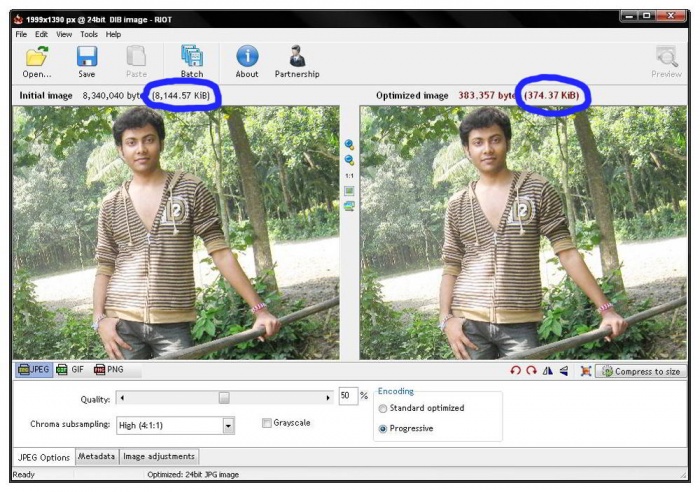Viewport: 700px width, 492px height.
Task: Click the Quality slider left arrow
Action: pyautogui.click(x=122, y=397)
